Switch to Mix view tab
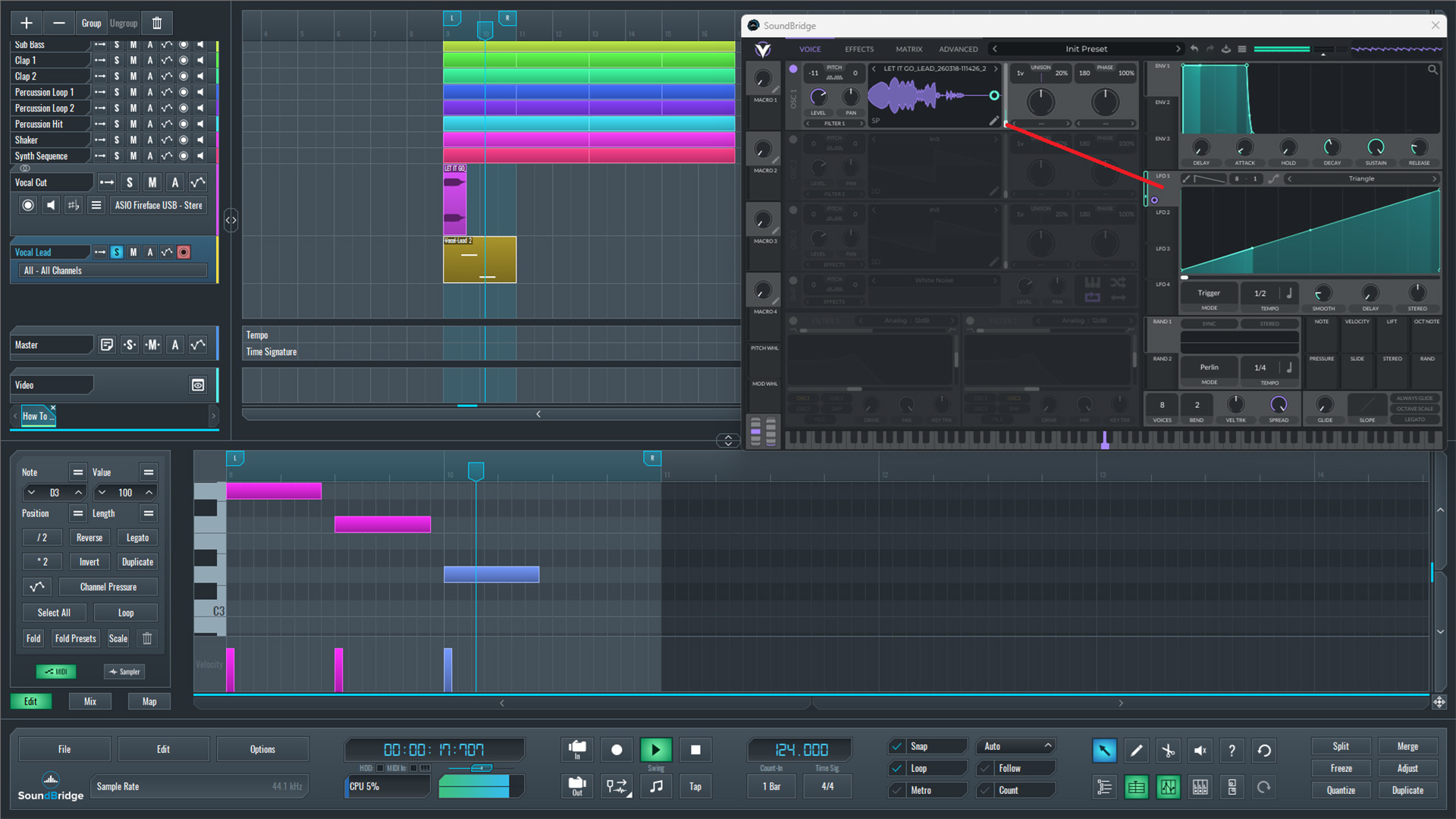 [90, 701]
